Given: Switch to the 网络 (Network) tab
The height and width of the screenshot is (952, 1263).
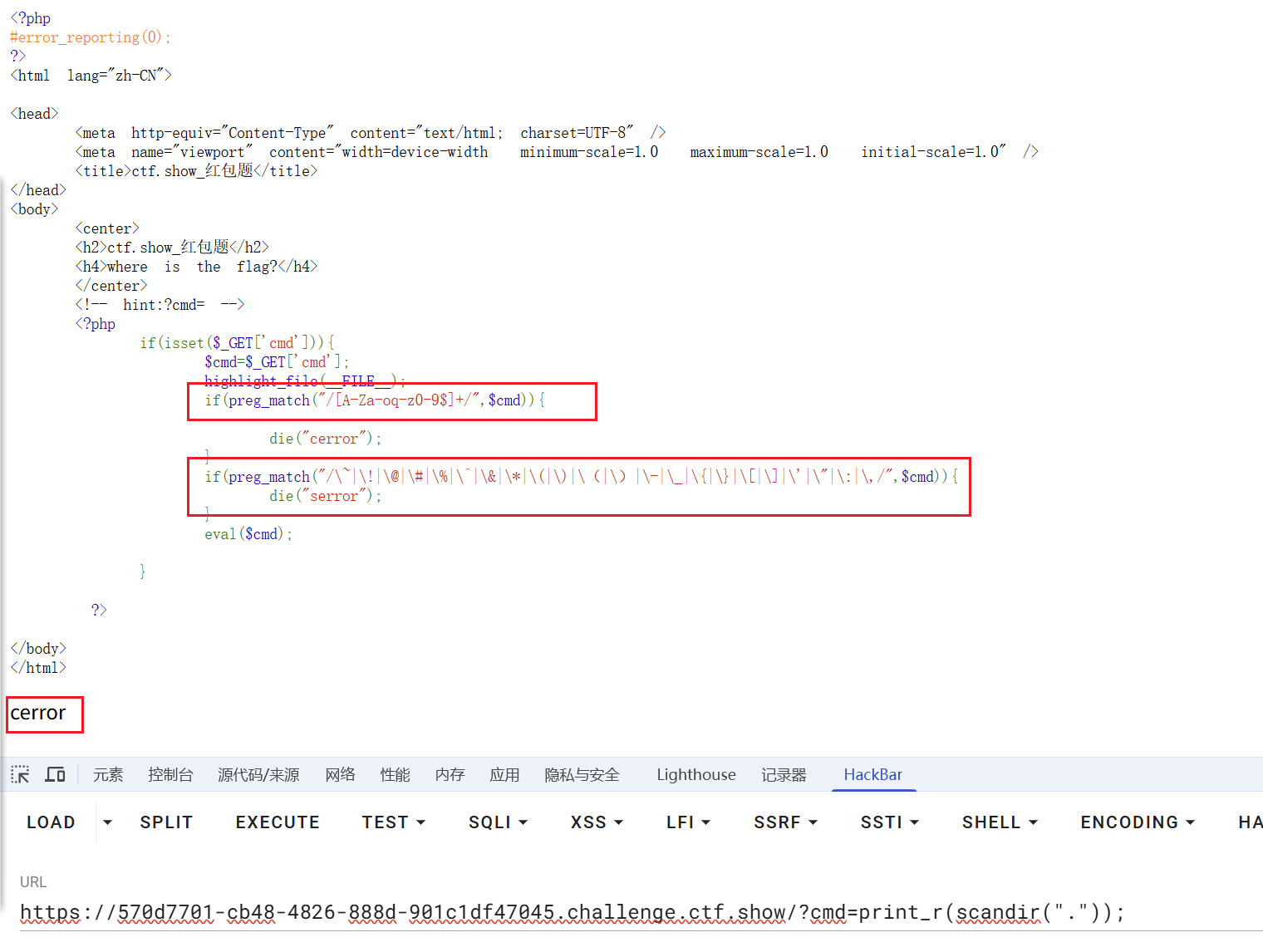Looking at the screenshot, I should pyautogui.click(x=340, y=775).
